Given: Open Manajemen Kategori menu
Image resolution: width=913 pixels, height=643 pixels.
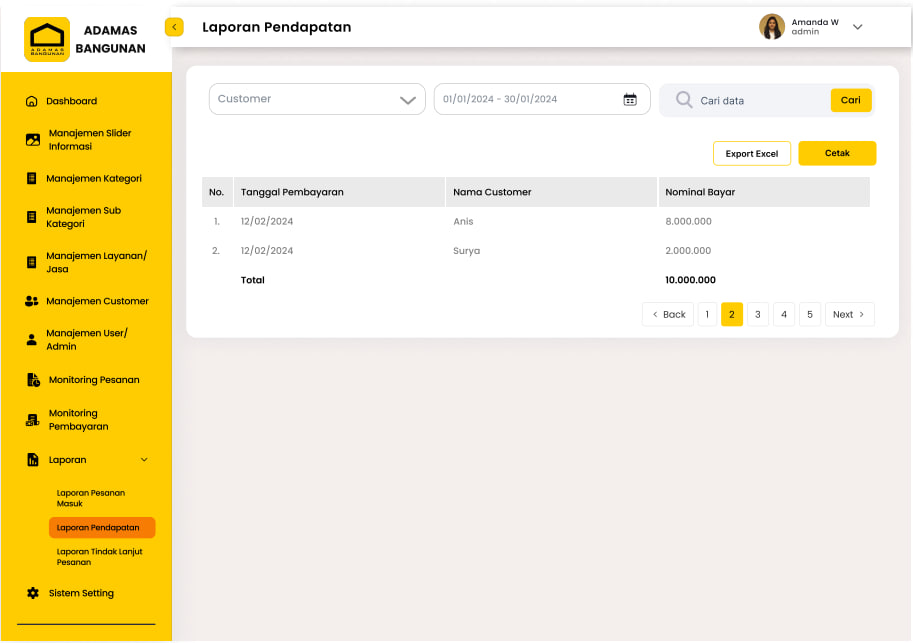Looking at the screenshot, I should click(94, 178).
